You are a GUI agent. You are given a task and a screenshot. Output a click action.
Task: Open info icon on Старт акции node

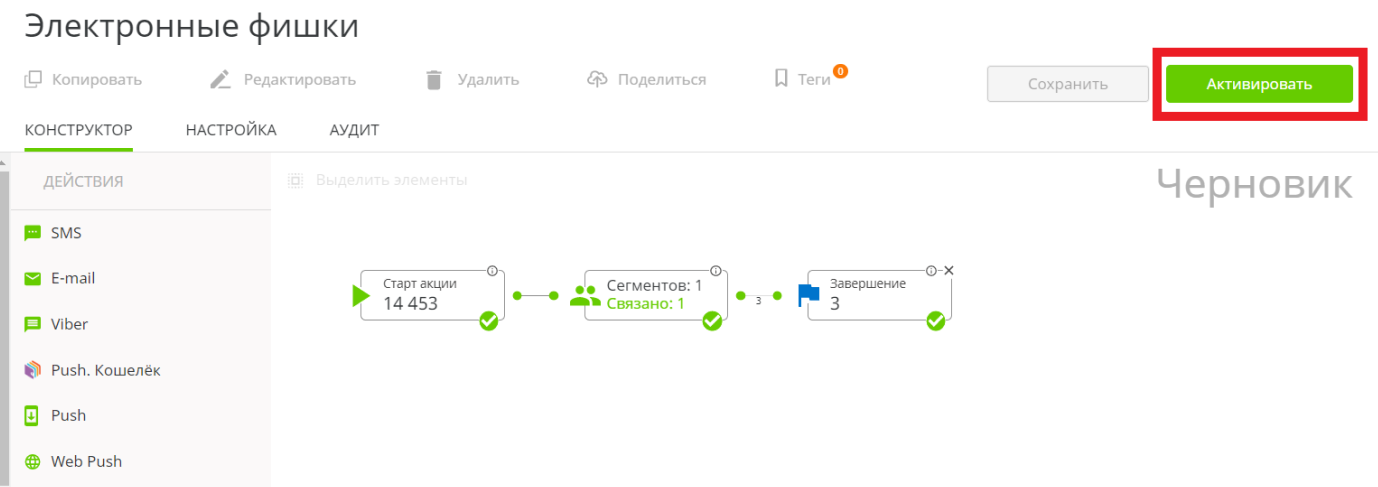[492, 271]
